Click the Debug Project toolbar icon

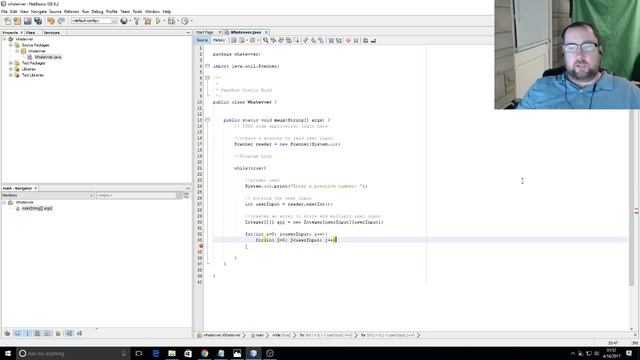pyautogui.click(x=171, y=21)
